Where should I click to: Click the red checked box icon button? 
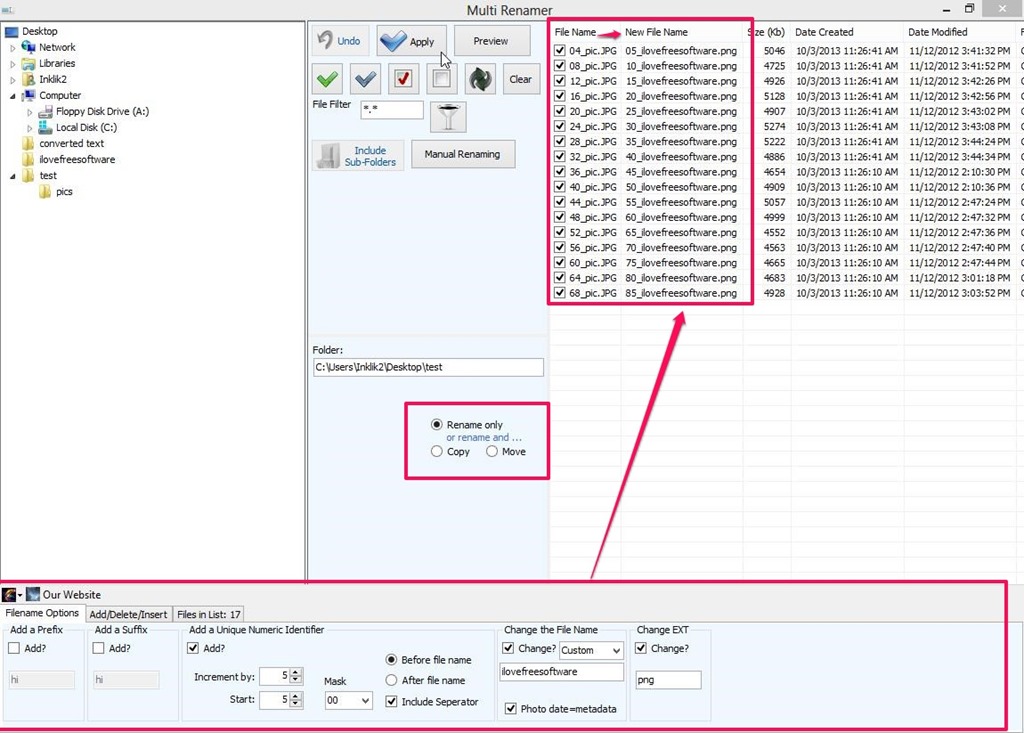click(403, 79)
